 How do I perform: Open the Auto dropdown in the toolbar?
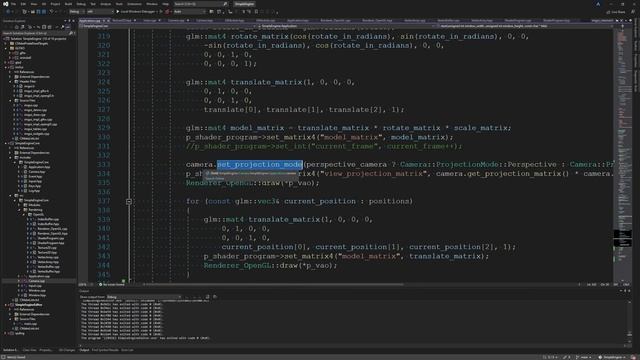[188, 11]
